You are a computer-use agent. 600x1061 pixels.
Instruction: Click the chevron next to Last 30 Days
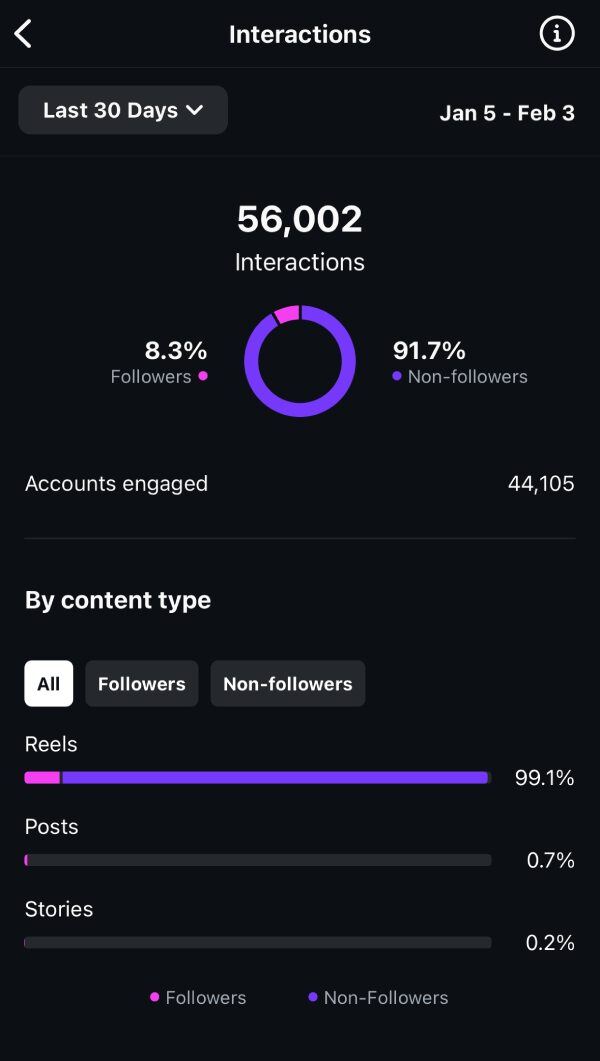pyautogui.click(x=193, y=110)
